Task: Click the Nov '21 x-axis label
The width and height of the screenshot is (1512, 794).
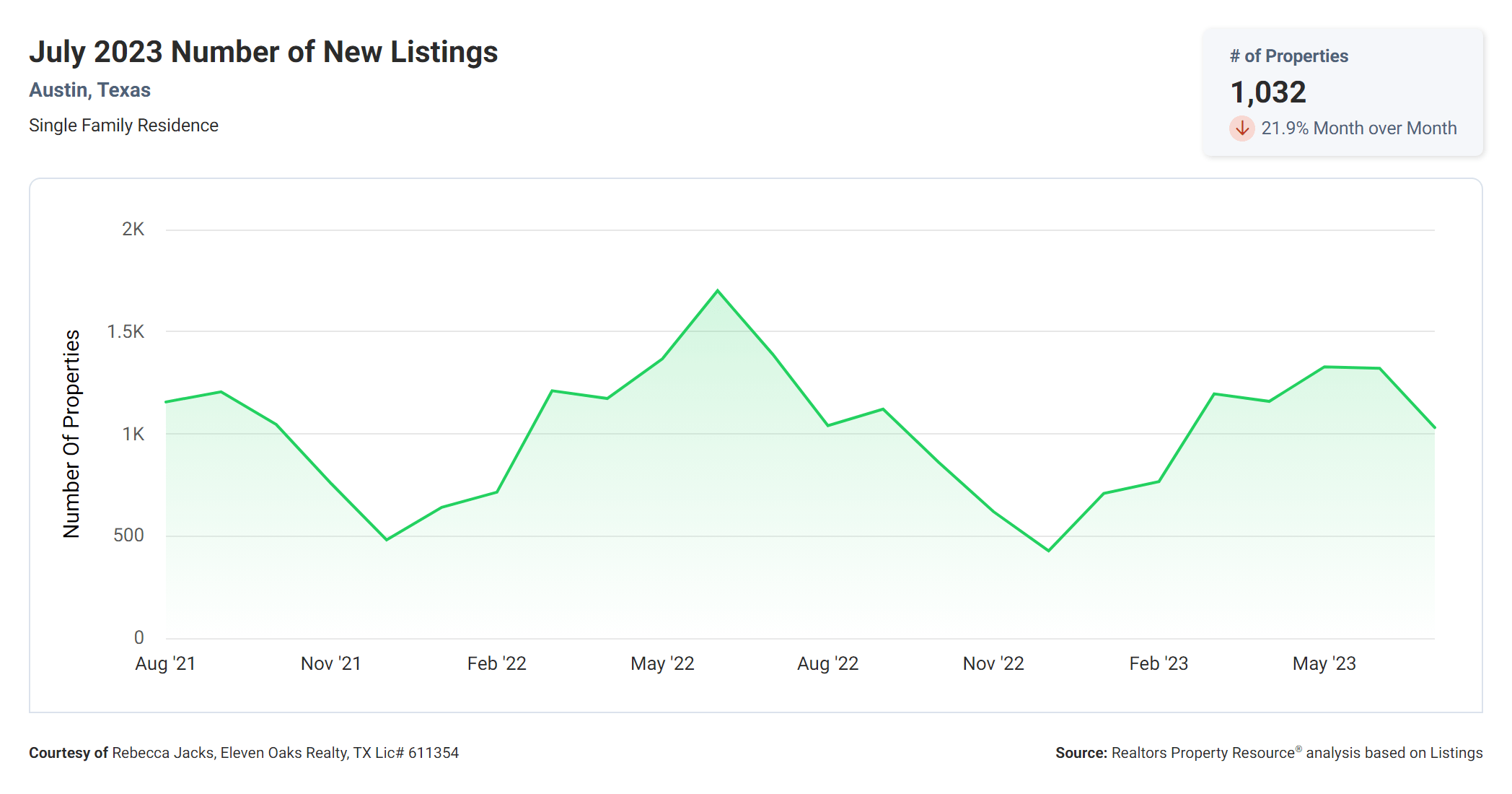Action: click(x=330, y=663)
